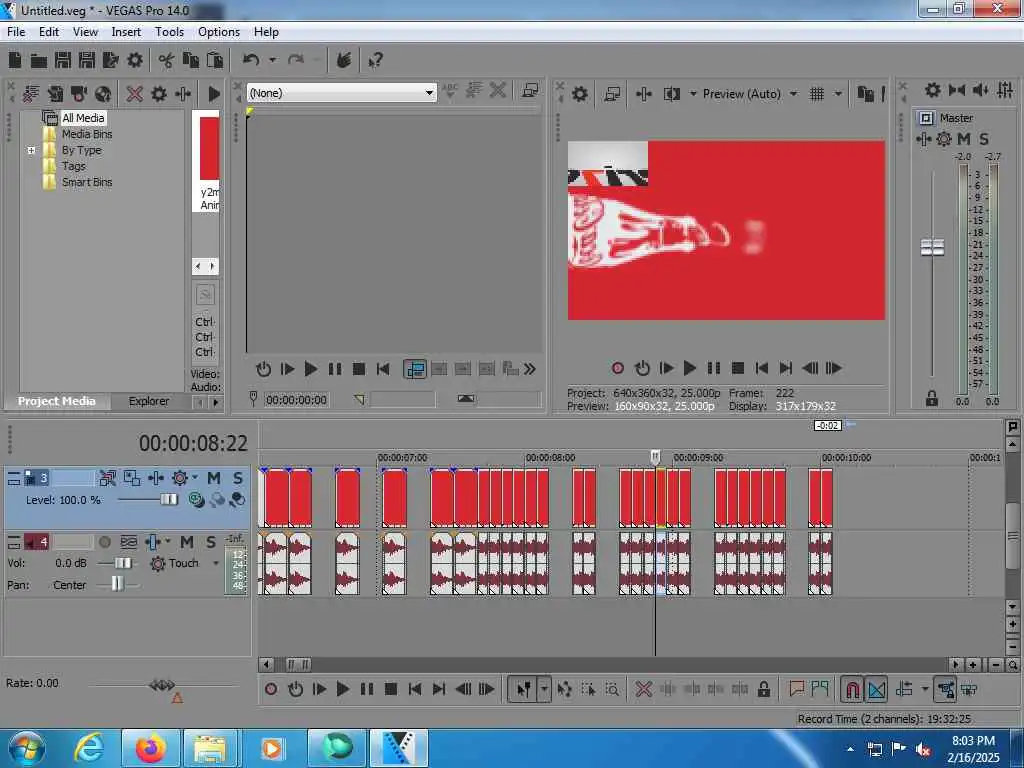Viewport: 1024px width, 768px height.
Task: Play the timeline from transport bar
Action: coord(342,689)
